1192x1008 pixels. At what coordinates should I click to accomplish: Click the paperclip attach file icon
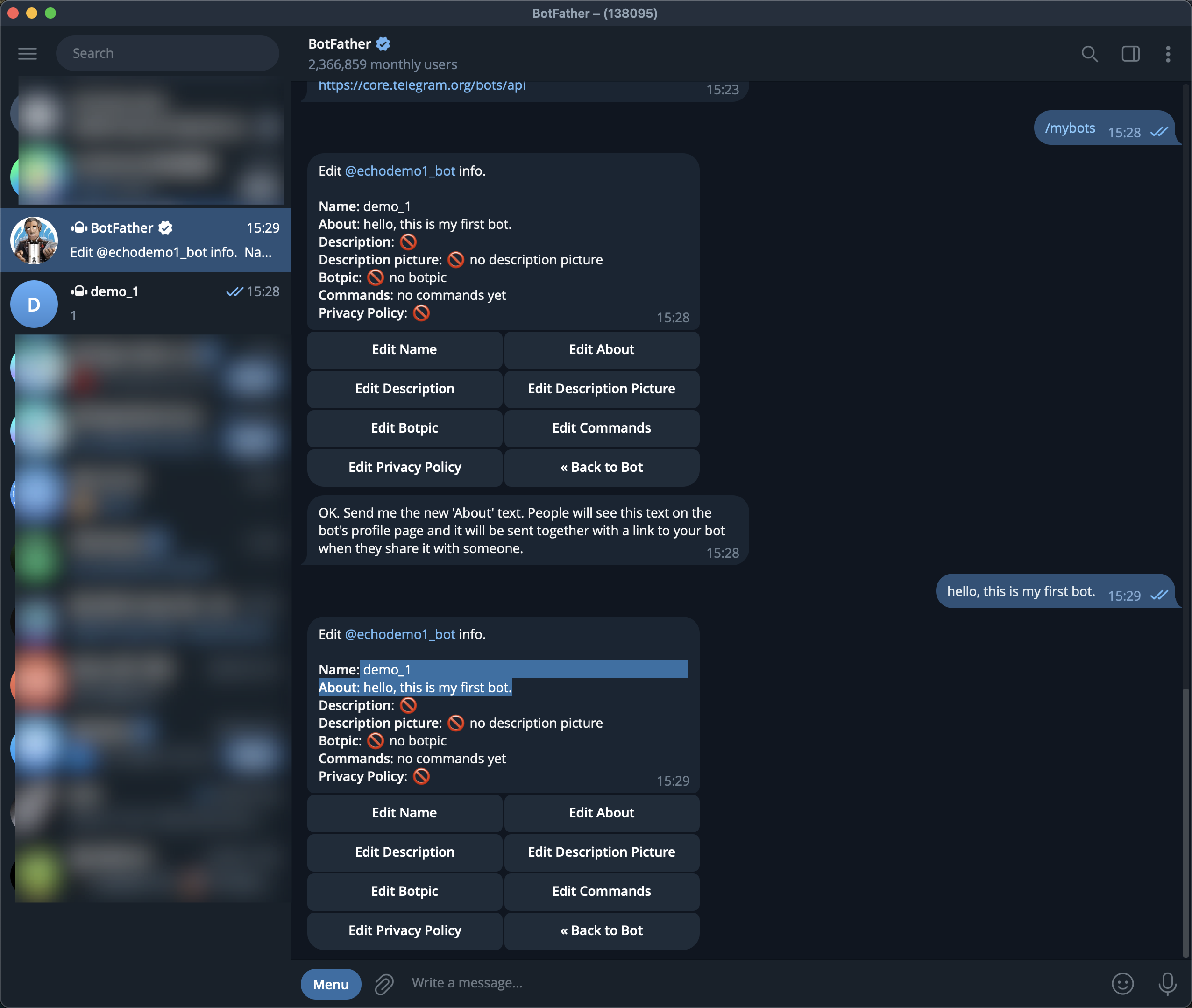coord(384,984)
